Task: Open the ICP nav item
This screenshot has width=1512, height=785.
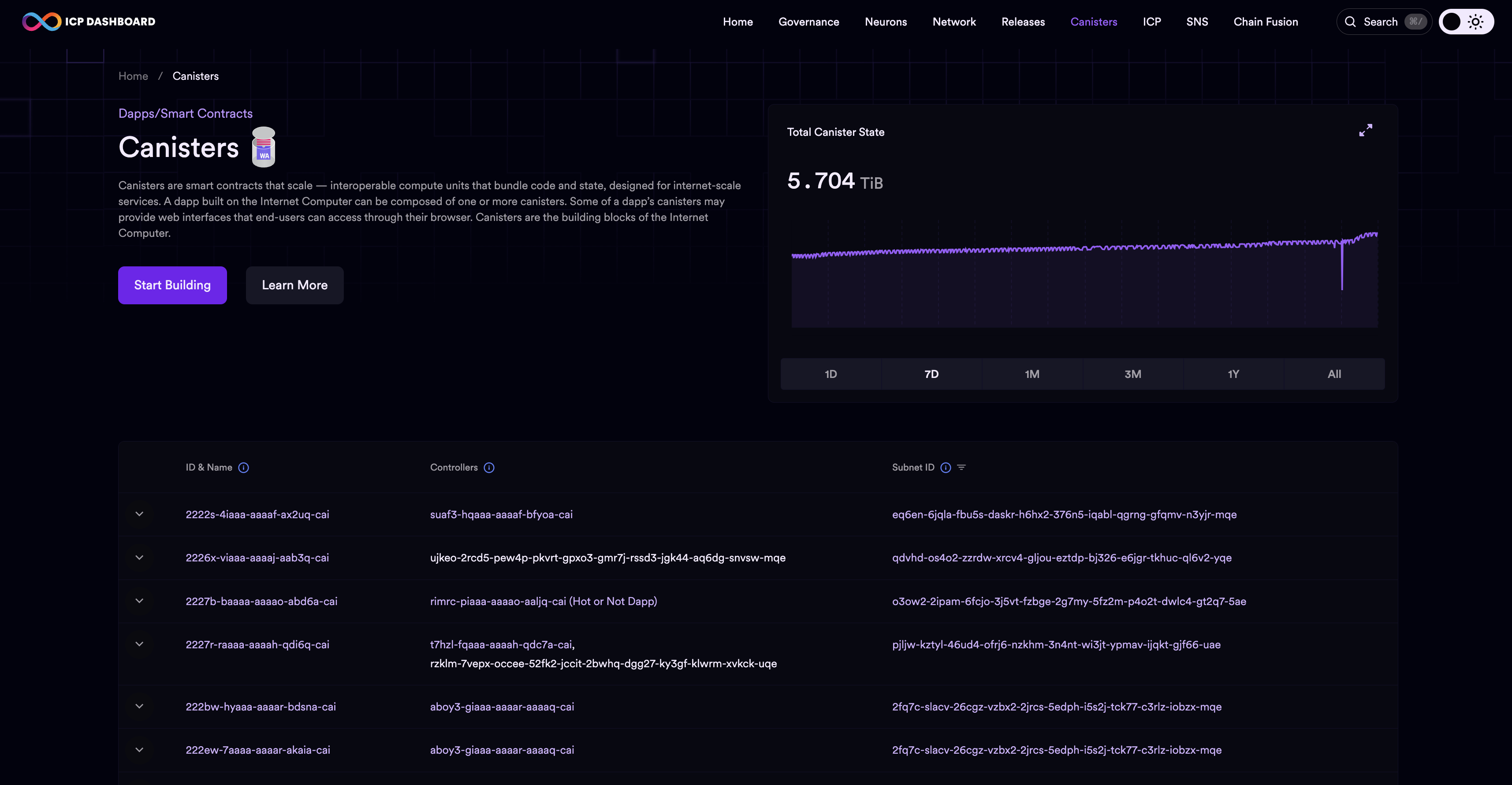Action: [1151, 22]
